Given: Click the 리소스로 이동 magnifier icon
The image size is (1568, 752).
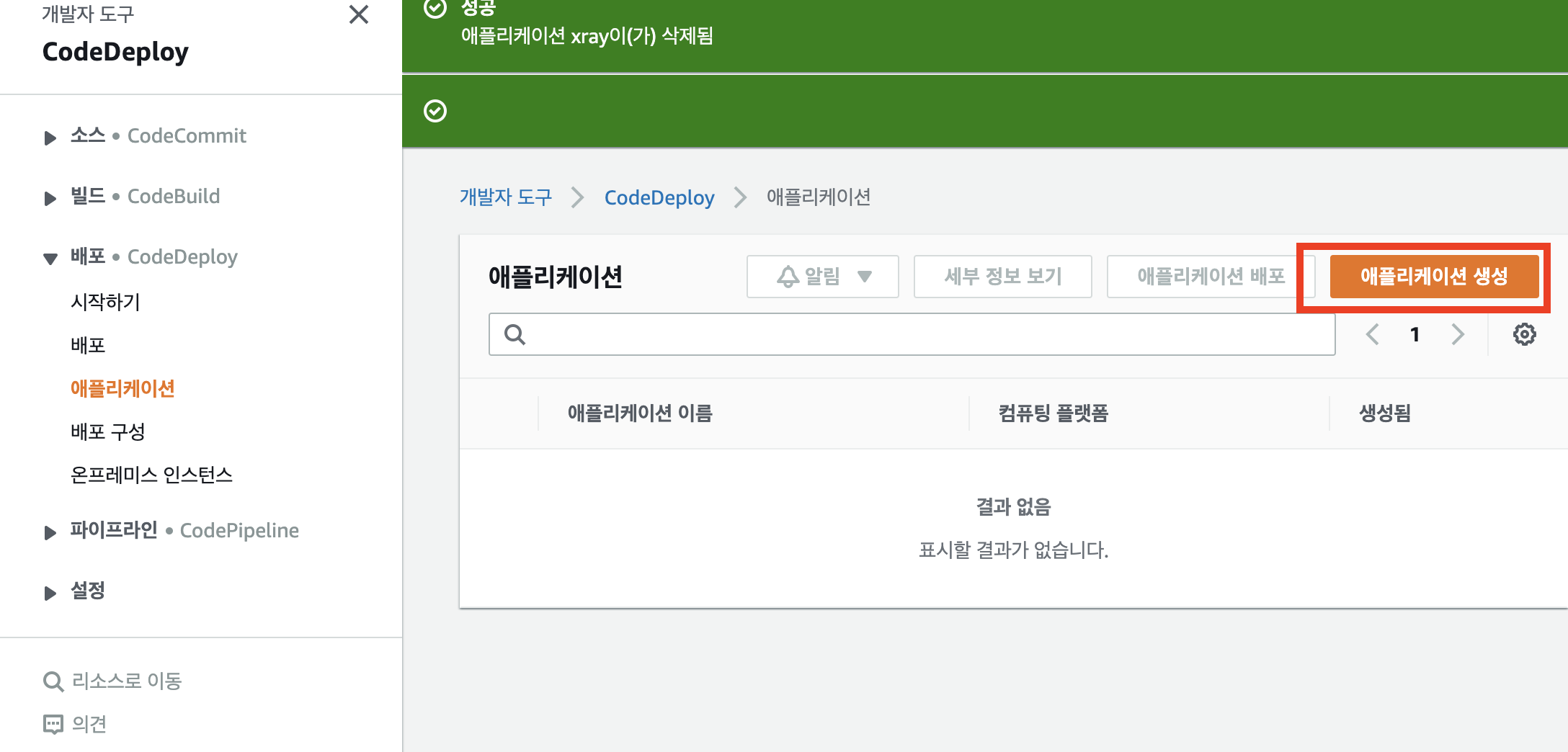Looking at the screenshot, I should (53, 681).
